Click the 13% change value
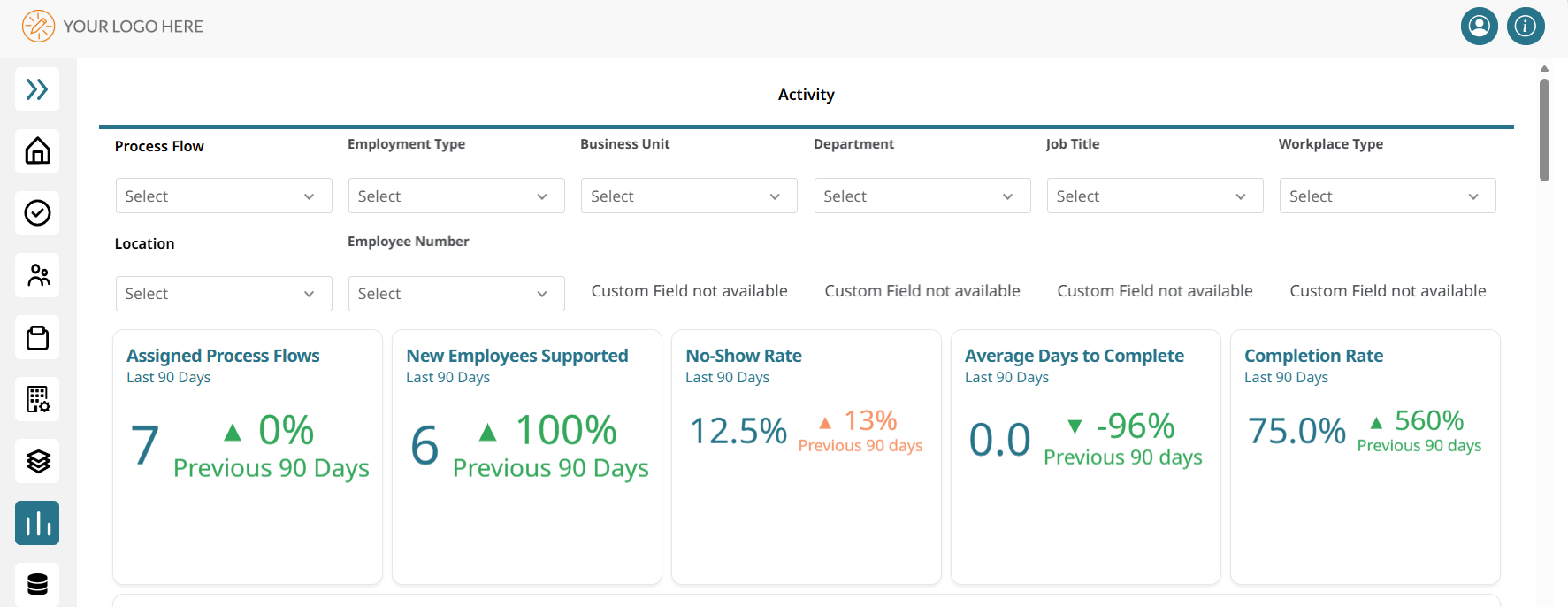 [x=870, y=420]
